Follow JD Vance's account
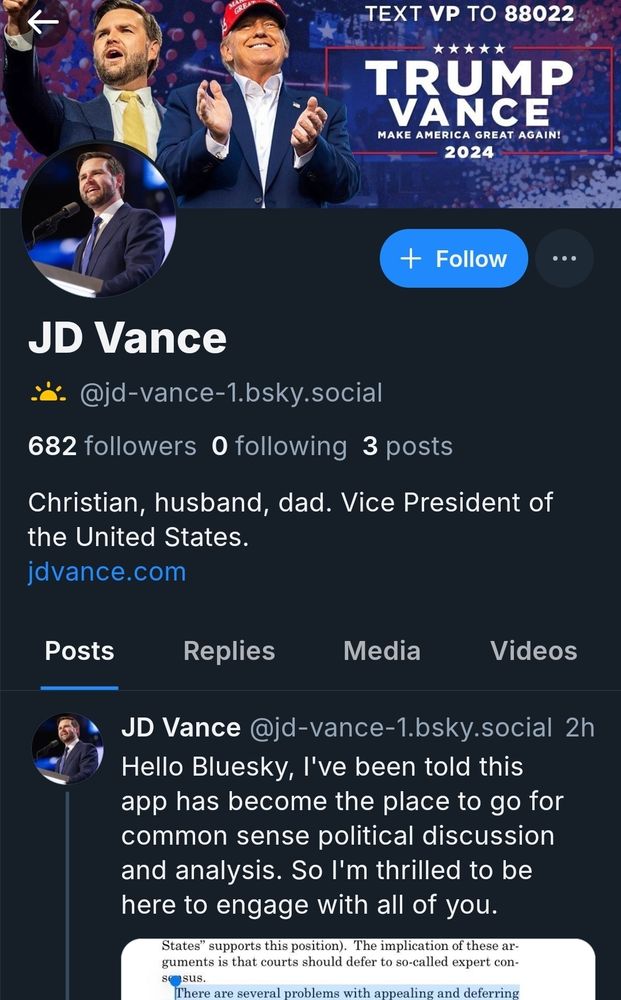Screen dimensions: 621x1000 pos(453,258)
